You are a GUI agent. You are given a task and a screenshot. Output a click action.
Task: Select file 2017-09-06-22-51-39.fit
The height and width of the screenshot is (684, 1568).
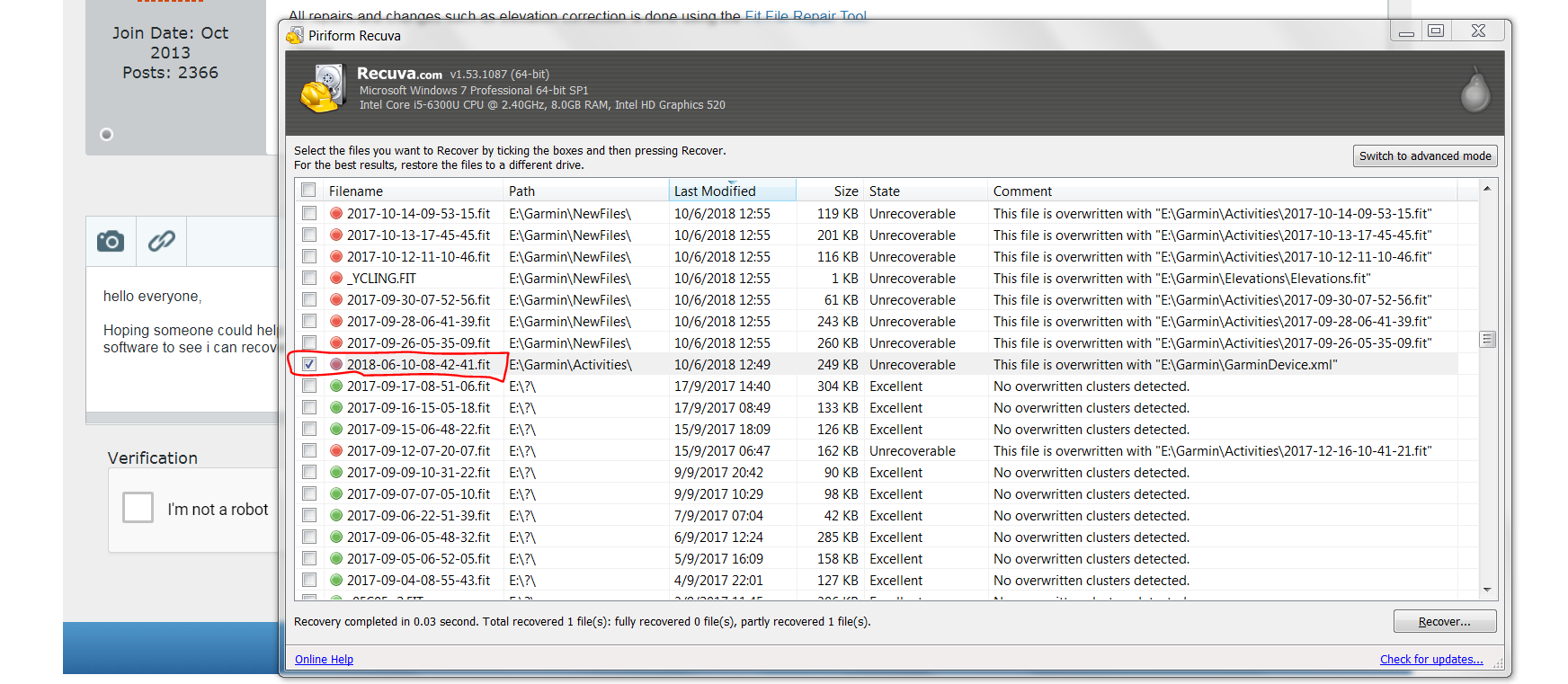point(419,516)
